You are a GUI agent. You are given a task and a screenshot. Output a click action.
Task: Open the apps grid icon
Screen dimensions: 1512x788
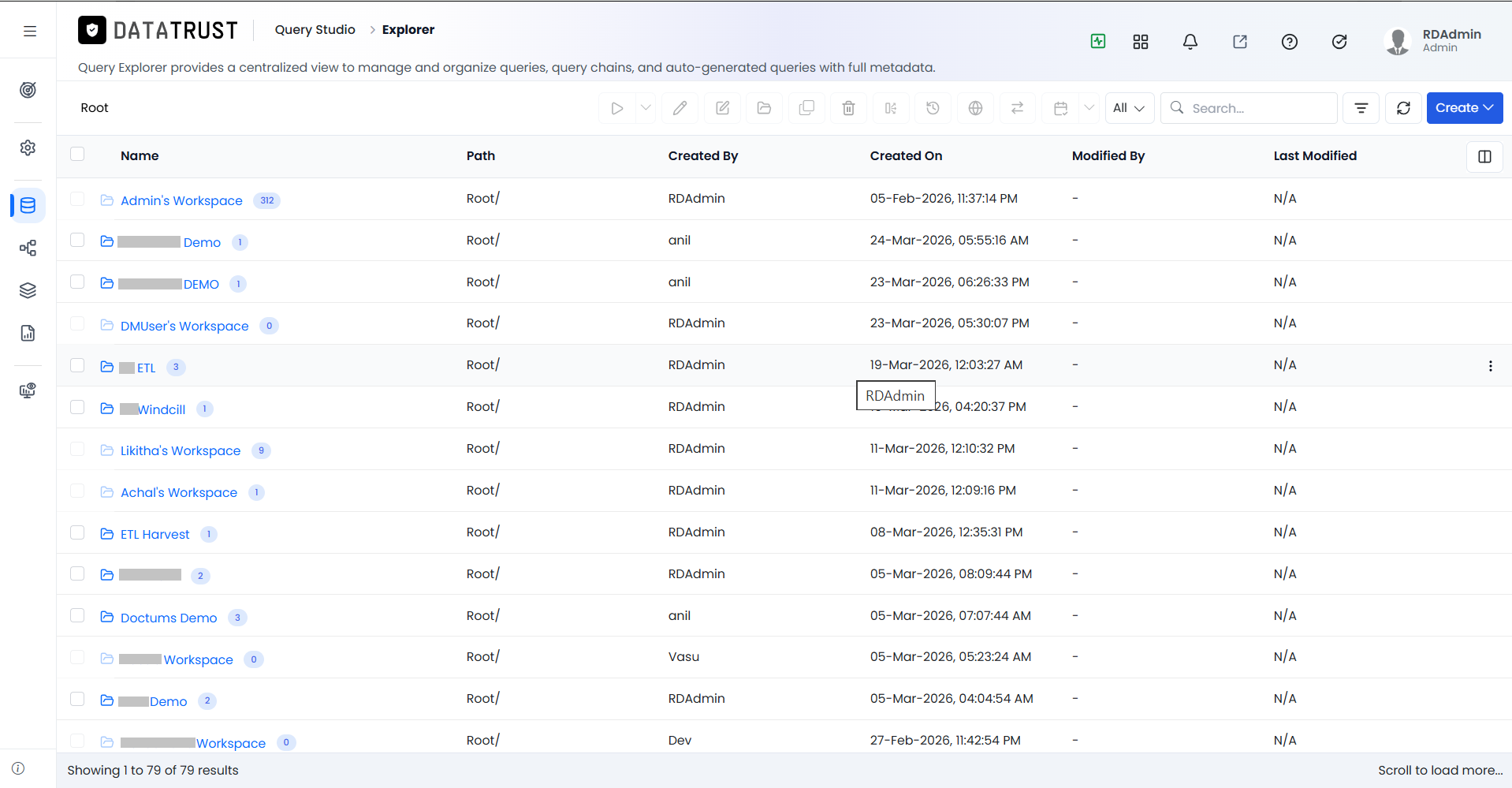pyautogui.click(x=1141, y=42)
